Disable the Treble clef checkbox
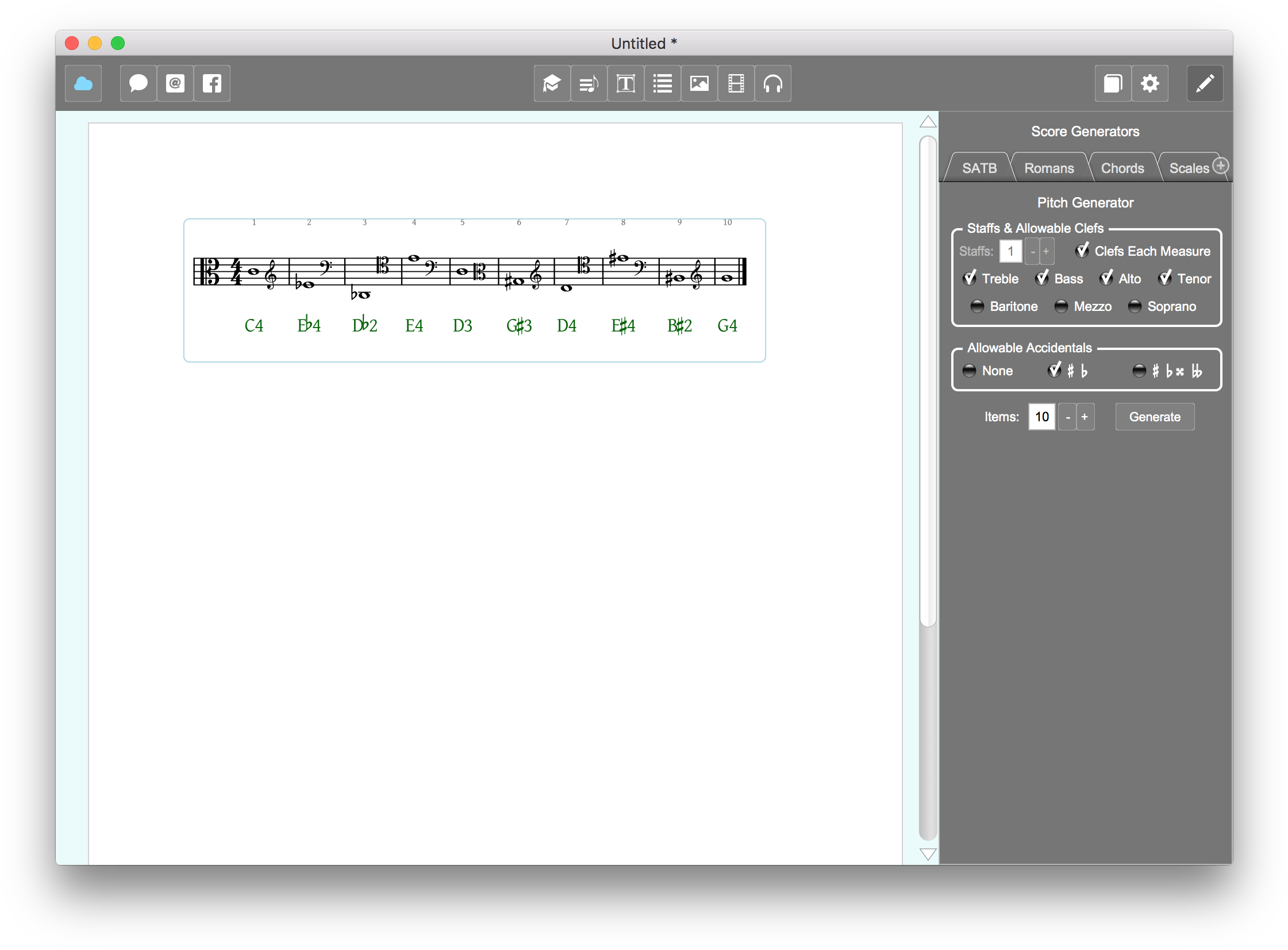 [x=970, y=278]
